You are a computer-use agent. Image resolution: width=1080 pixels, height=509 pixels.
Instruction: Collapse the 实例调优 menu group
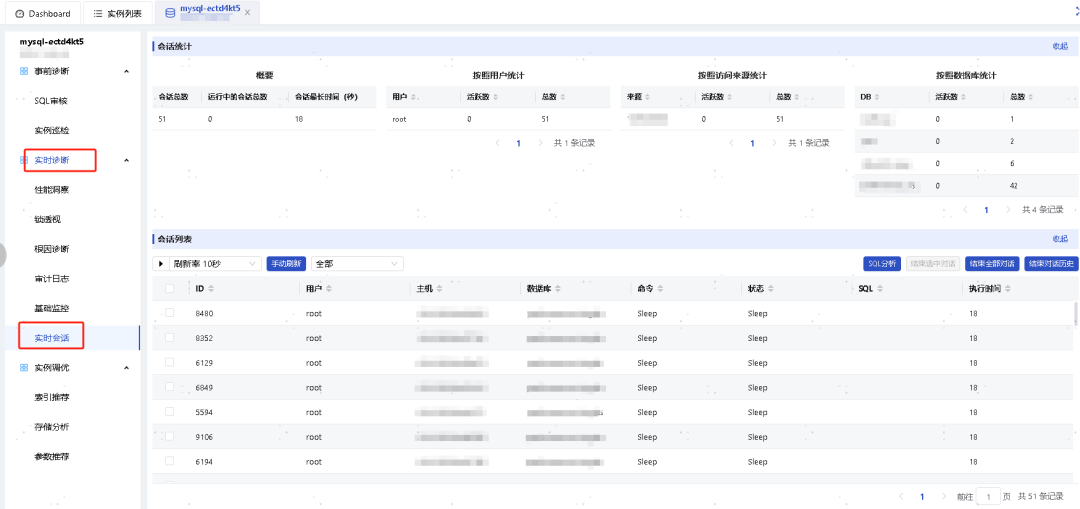point(126,367)
